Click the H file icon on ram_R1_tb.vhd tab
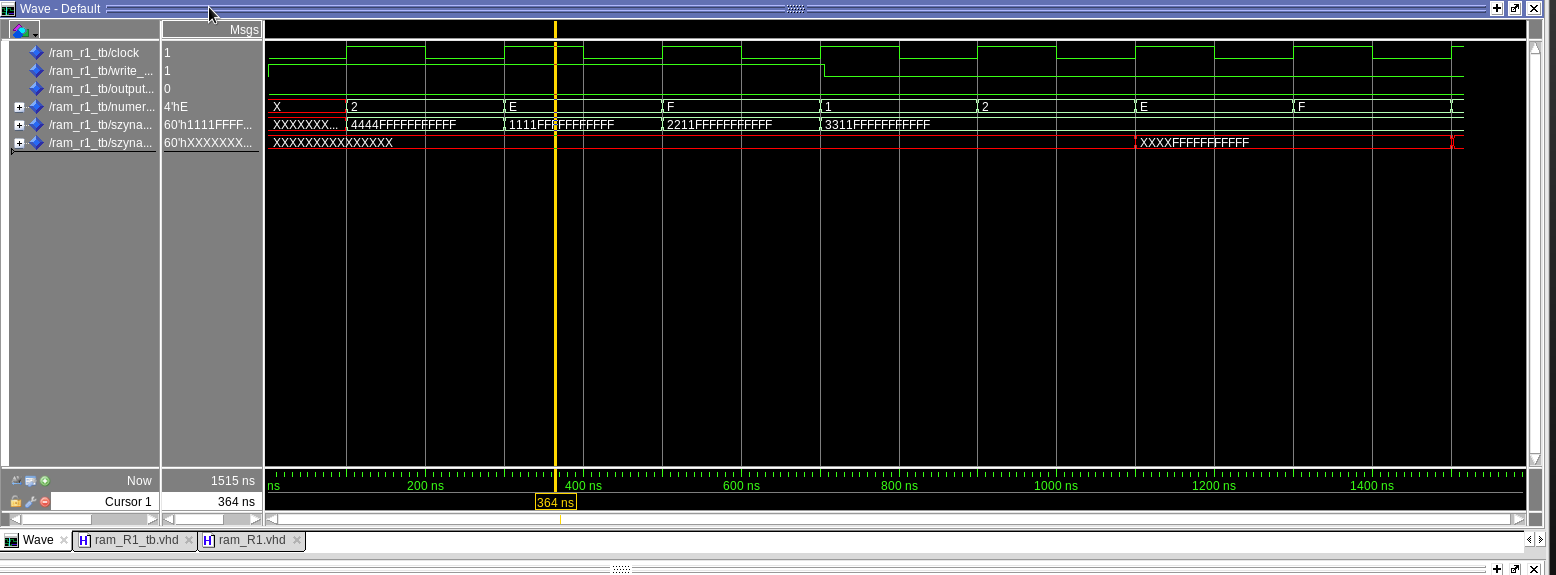The width and height of the screenshot is (1556, 575). [84, 540]
